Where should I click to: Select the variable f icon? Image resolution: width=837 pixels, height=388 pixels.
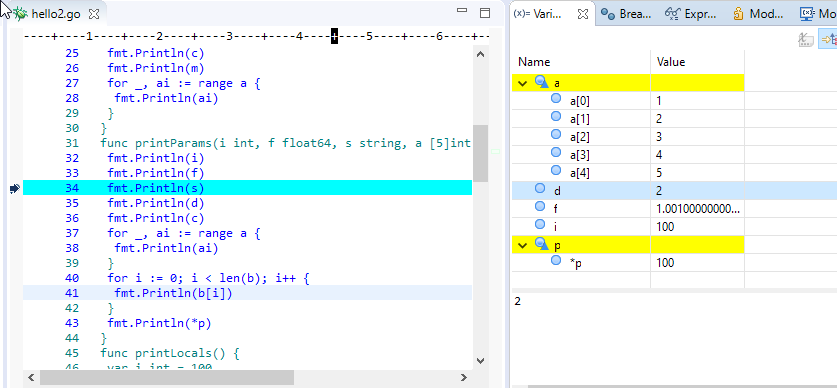tap(540, 207)
